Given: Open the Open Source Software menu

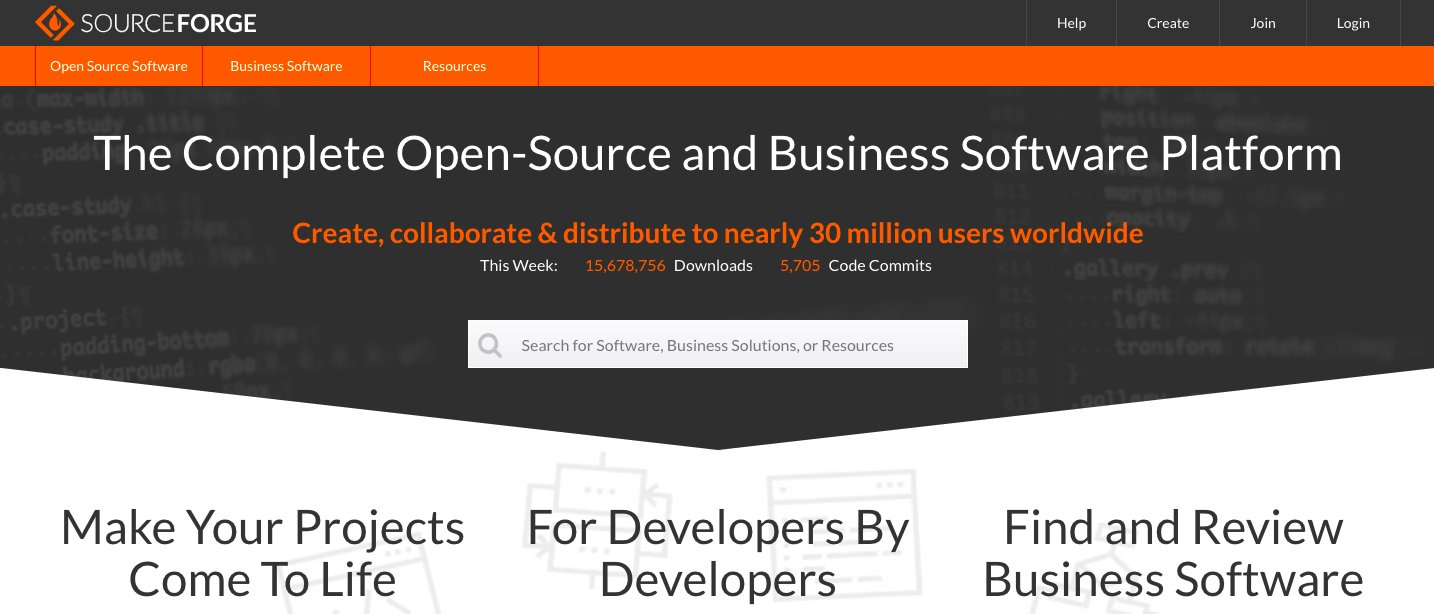Looking at the screenshot, I should 119,66.
